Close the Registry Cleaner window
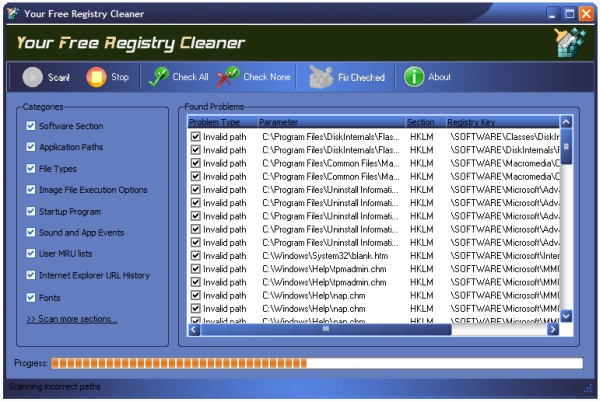600x402 pixels. pyautogui.click(x=587, y=14)
